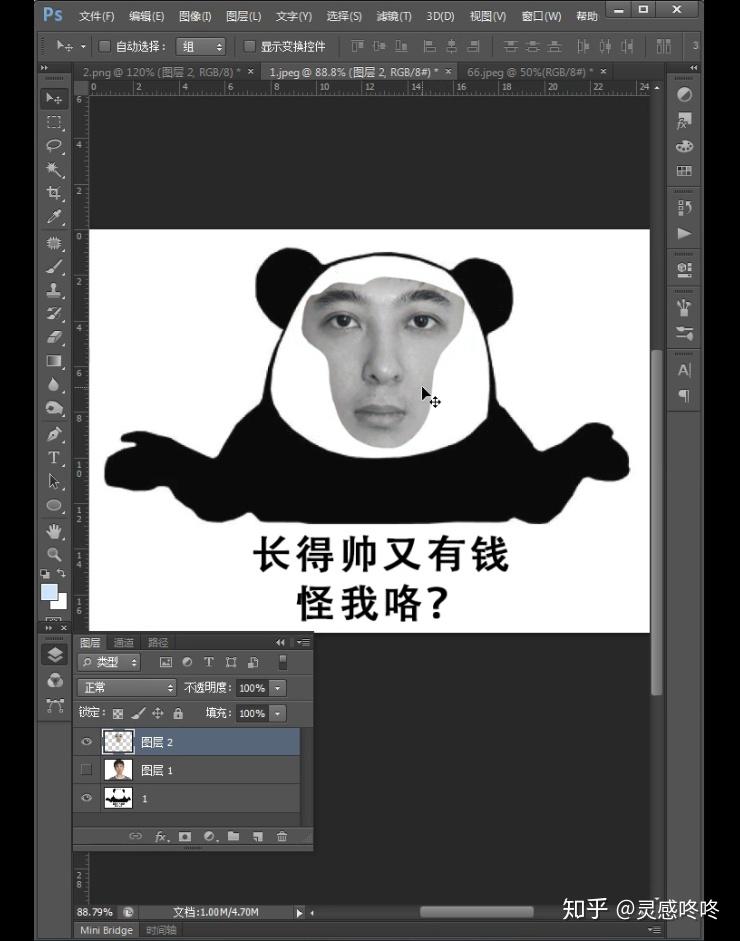This screenshot has height=941, width=740.
Task: Collapse the Layers panel double arrows
Action: click(280, 642)
